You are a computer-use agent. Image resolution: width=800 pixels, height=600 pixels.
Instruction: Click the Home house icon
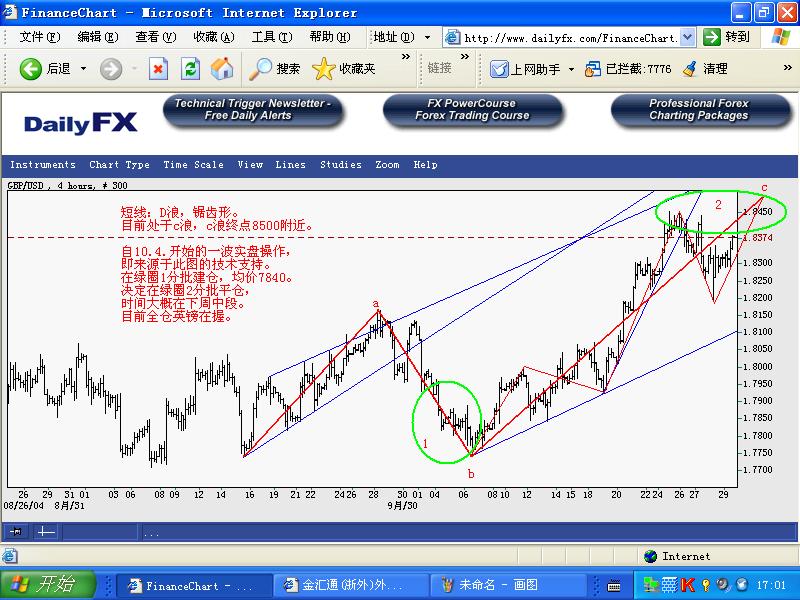pos(222,69)
